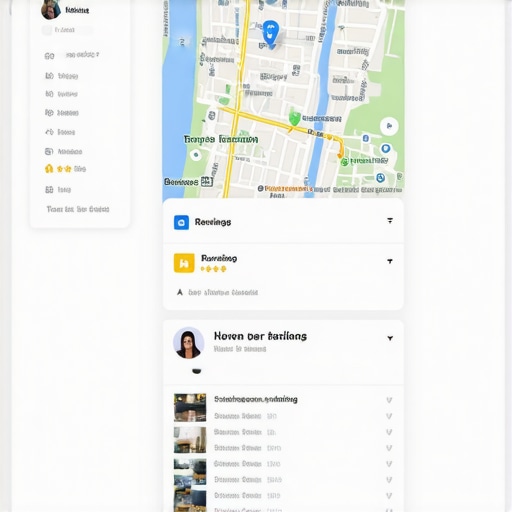512x512 pixels.
Task: Select the fourth sidebar item with gear-like icon
Action: click(x=62, y=113)
